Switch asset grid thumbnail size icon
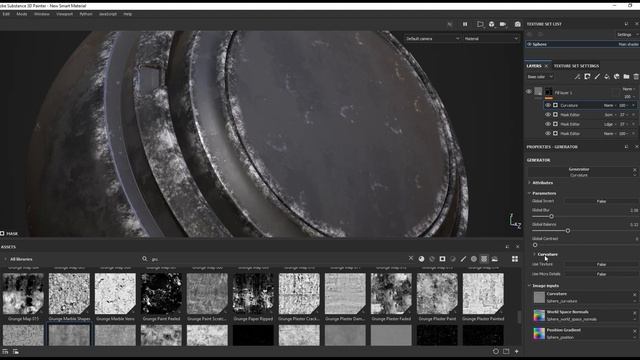This screenshot has width=640, height=360. (x=515, y=259)
